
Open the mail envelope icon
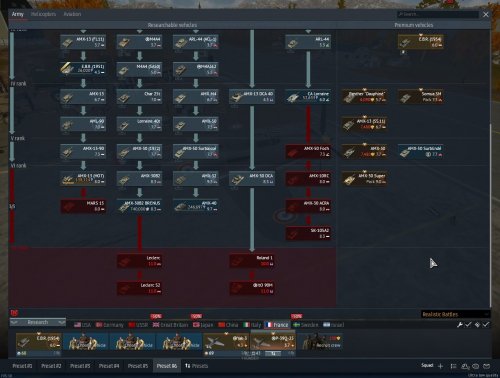pyautogui.click(x=487, y=366)
